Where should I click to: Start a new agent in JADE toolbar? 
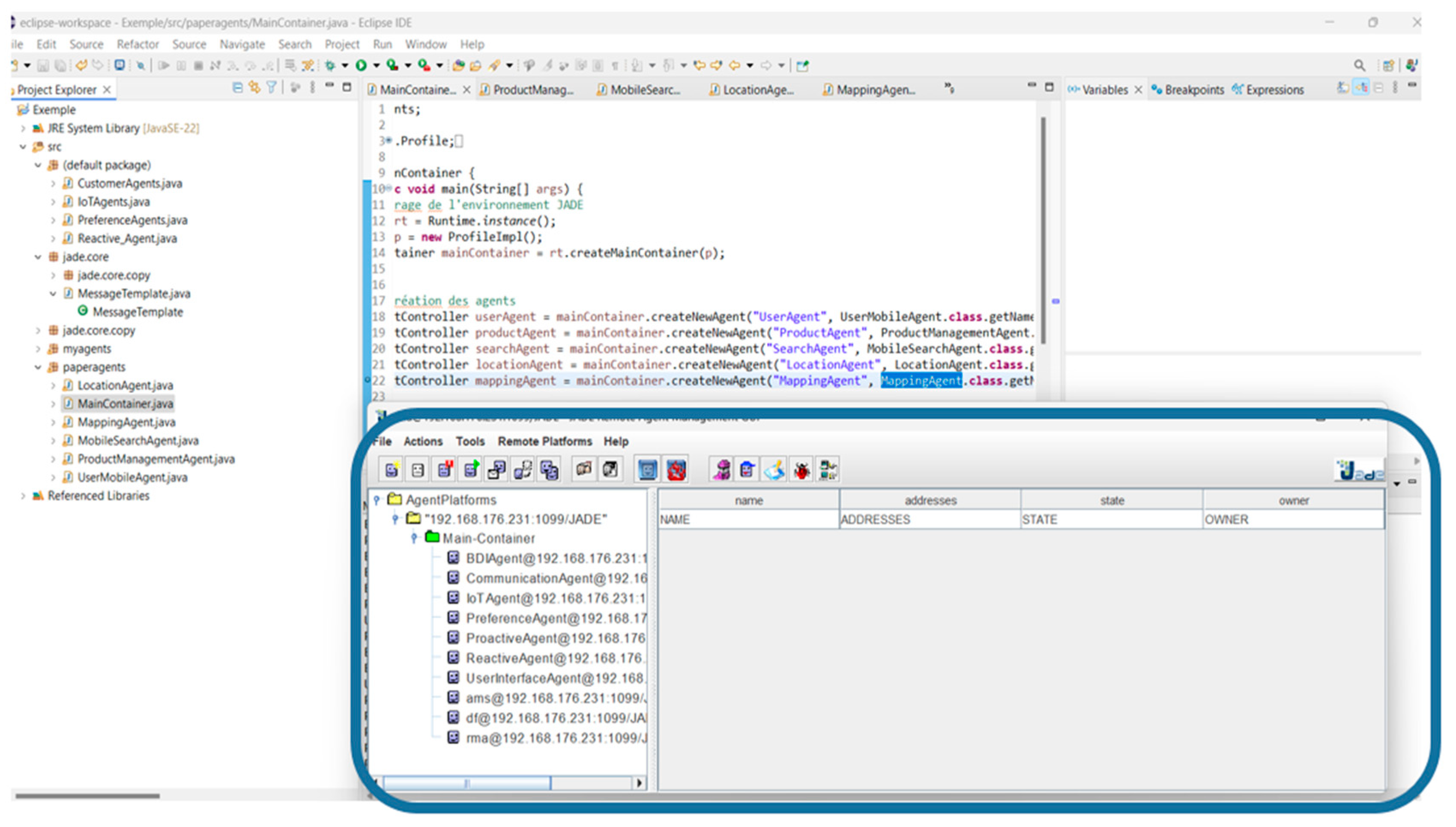(x=392, y=470)
